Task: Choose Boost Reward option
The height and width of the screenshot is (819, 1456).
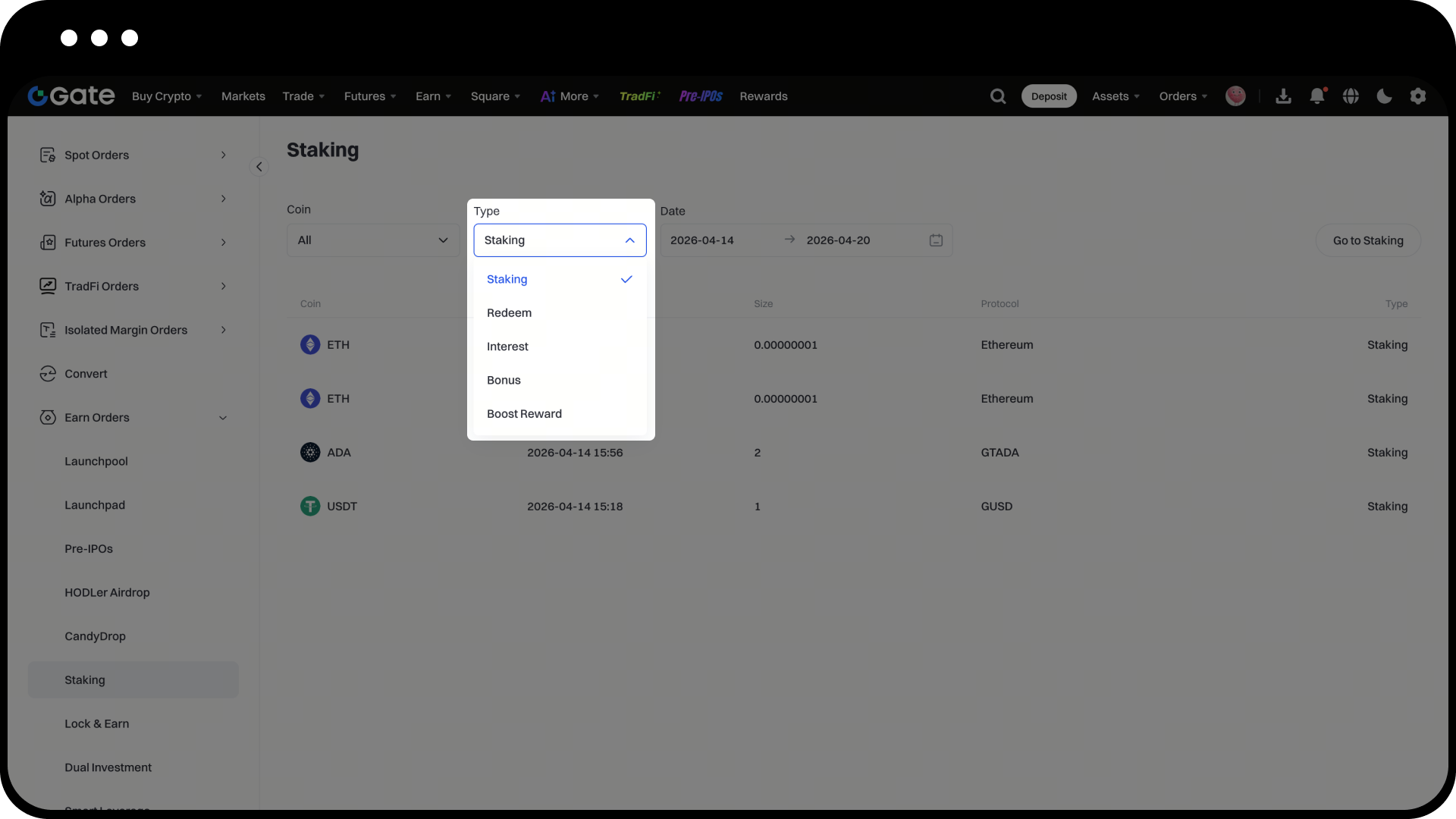Action: pyautogui.click(x=524, y=414)
